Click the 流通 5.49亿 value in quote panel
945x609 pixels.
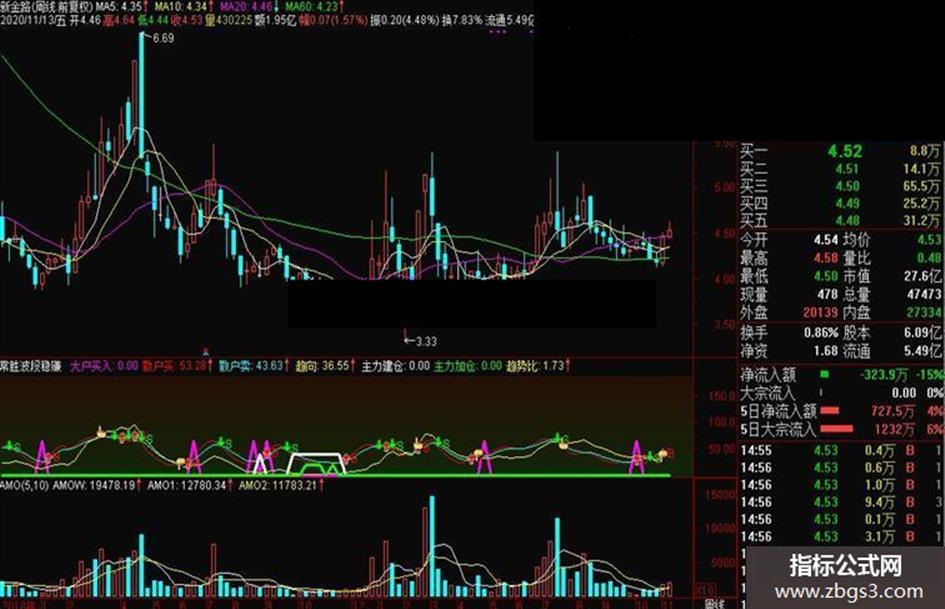pos(922,350)
